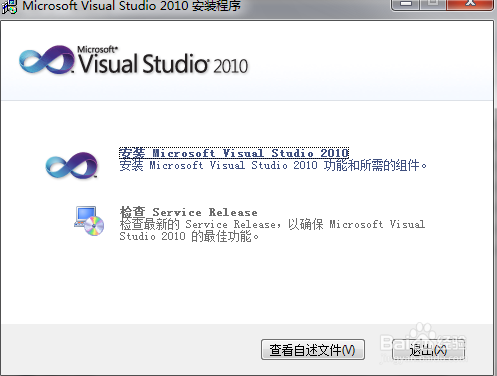This screenshot has width=497, height=376.
Task: Open the 安装 Microsoft Visual Studio 2010 link
Action: [x=234, y=153]
